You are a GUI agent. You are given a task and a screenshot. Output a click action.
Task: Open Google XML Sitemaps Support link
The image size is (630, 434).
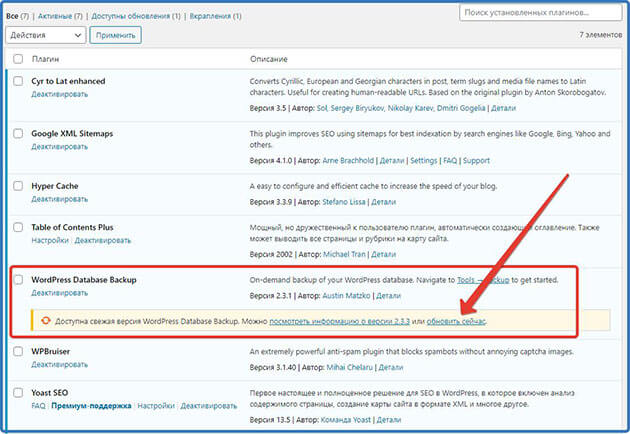[476, 161]
